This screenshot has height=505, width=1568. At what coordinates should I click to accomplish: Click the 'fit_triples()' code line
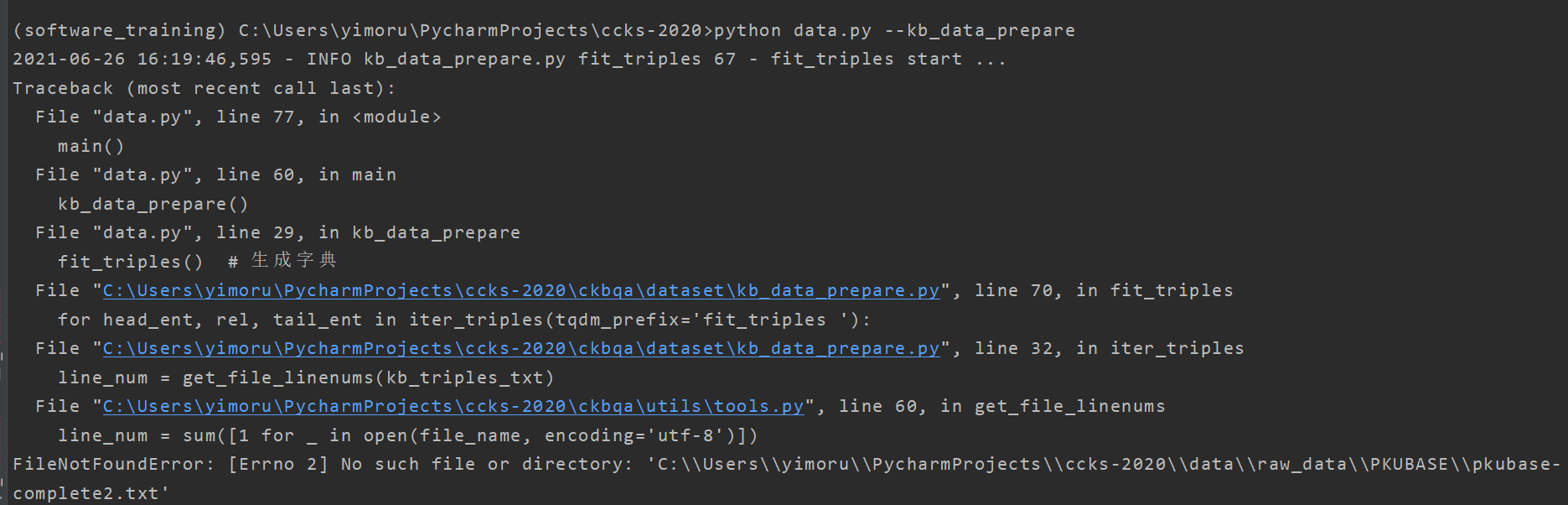(130, 262)
